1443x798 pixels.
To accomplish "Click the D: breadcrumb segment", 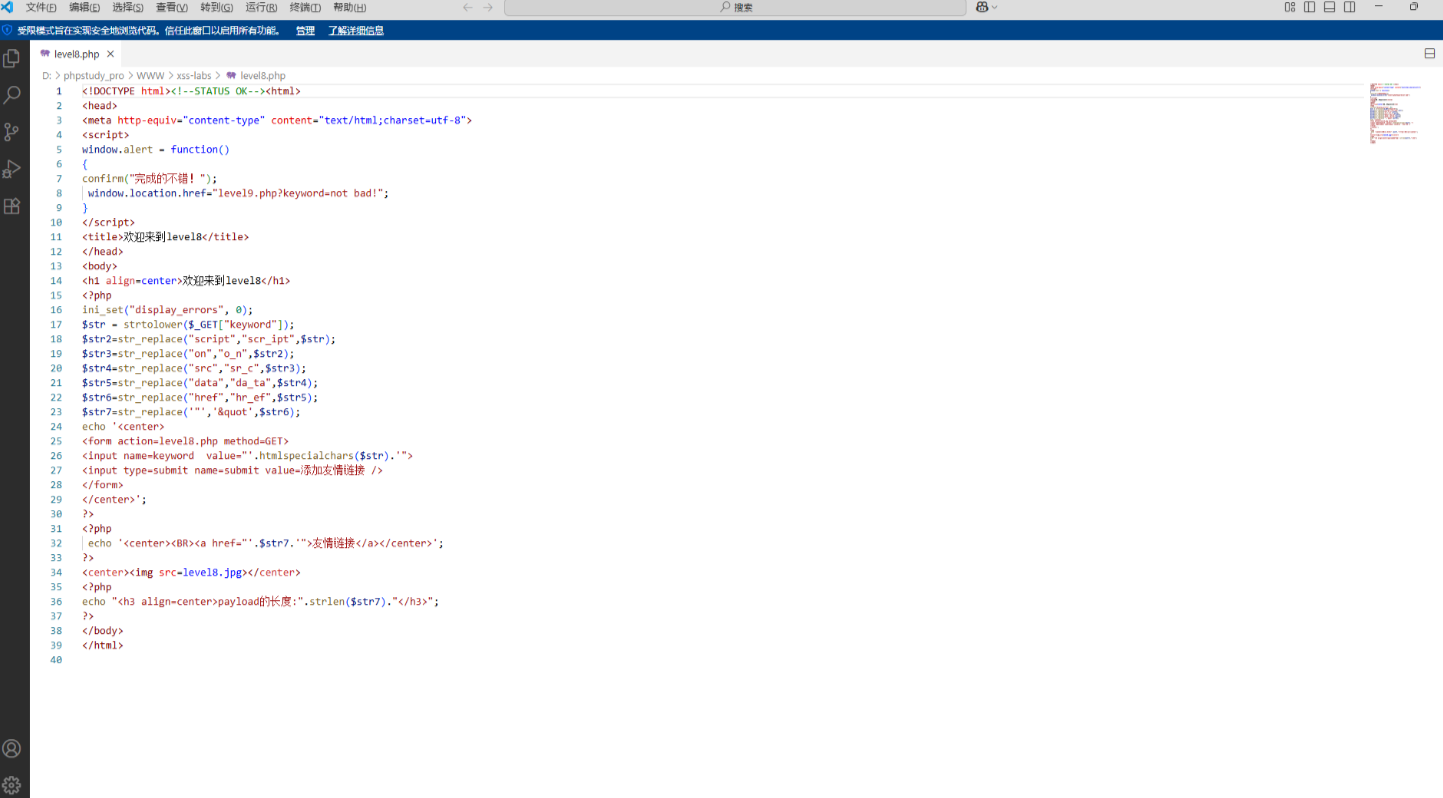I will tap(46, 75).
